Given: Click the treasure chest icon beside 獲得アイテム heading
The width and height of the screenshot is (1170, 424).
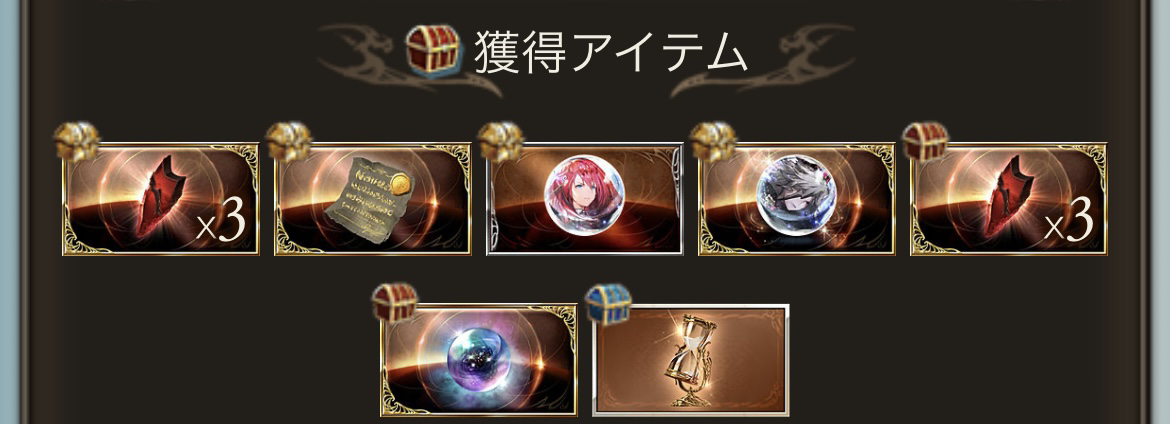Looking at the screenshot, I should [x=434, y=50].
